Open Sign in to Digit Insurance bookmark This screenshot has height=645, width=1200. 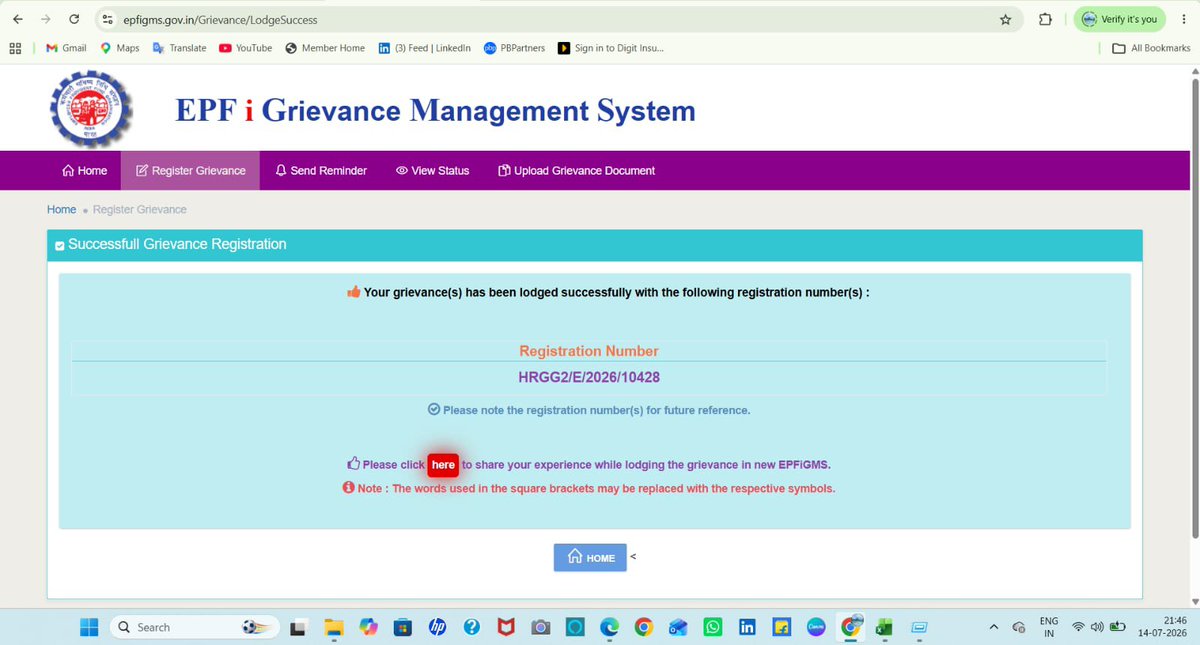click(610, 47)
